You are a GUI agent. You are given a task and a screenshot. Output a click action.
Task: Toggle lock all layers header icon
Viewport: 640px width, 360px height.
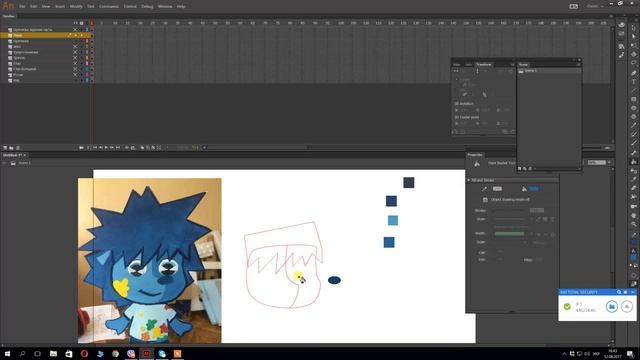82,23
